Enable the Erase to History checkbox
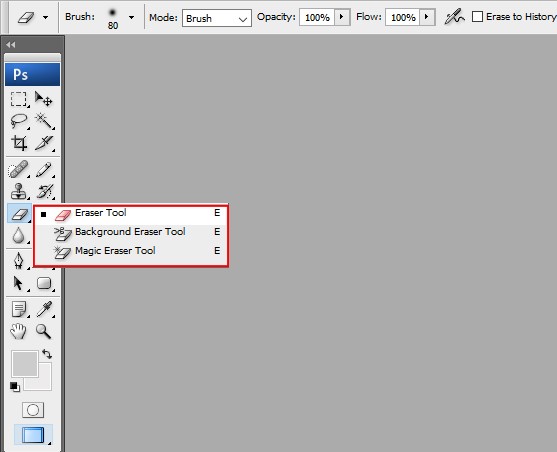 click(x=477, y=17)
